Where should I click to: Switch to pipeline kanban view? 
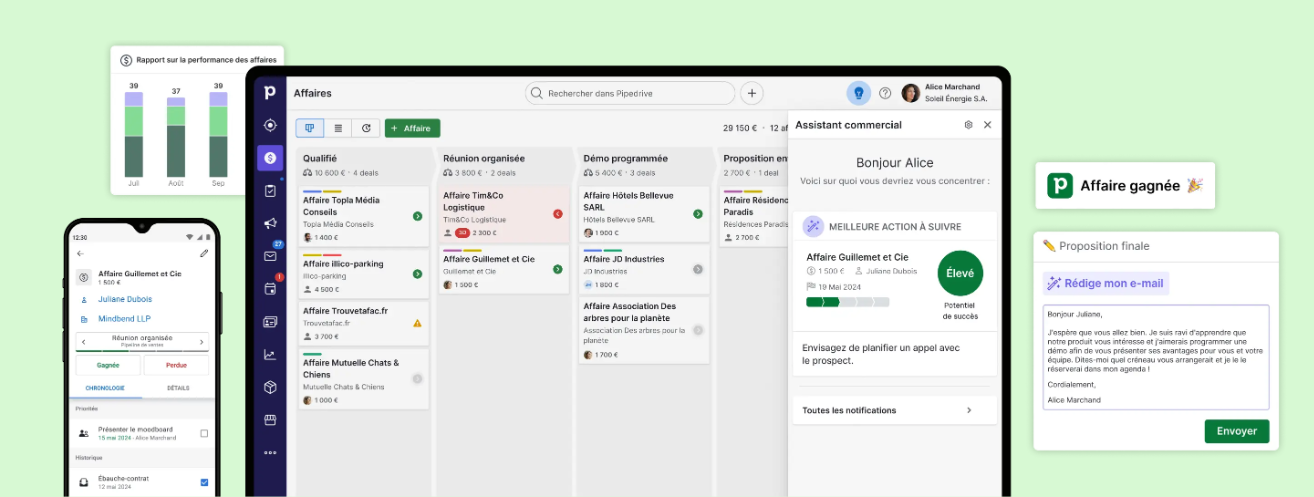point(310,128)
